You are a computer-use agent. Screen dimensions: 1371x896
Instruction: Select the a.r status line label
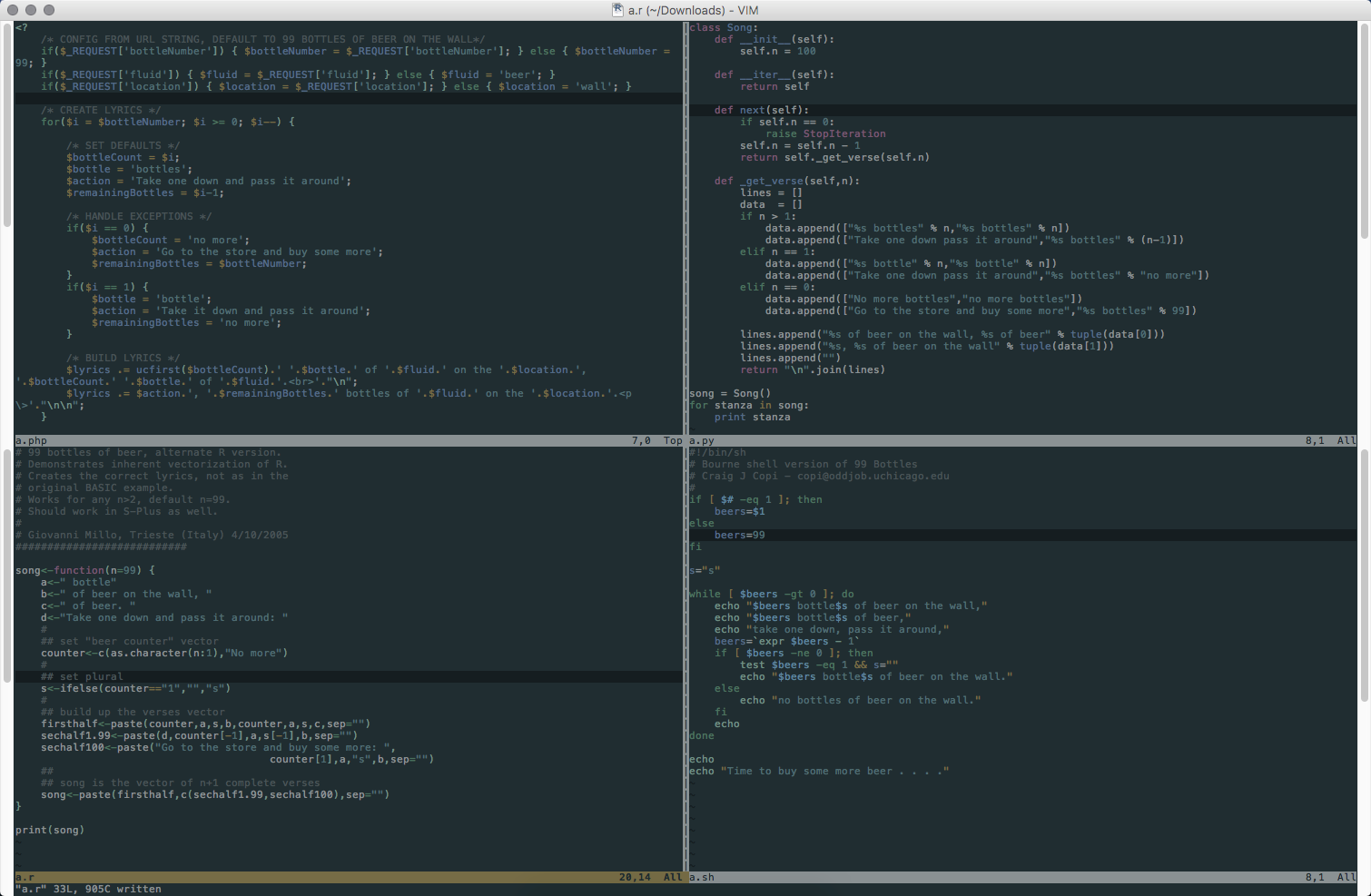(x=25, y=877)
